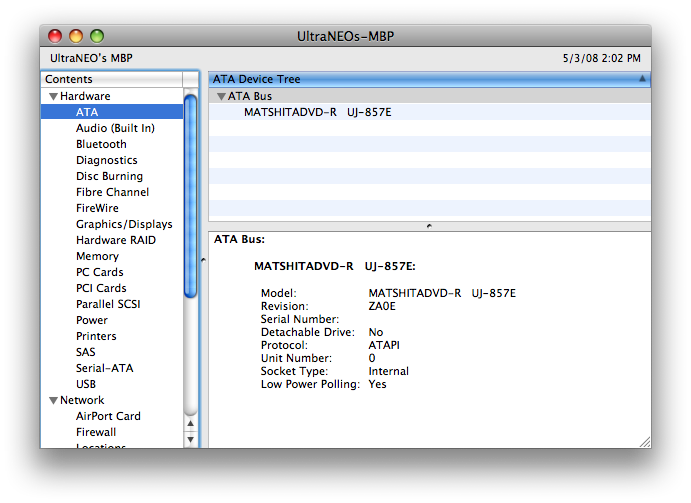Click the sort arrow in ATA Device Tree header
The width and height of the screenshot is (691, 503).
642,78
